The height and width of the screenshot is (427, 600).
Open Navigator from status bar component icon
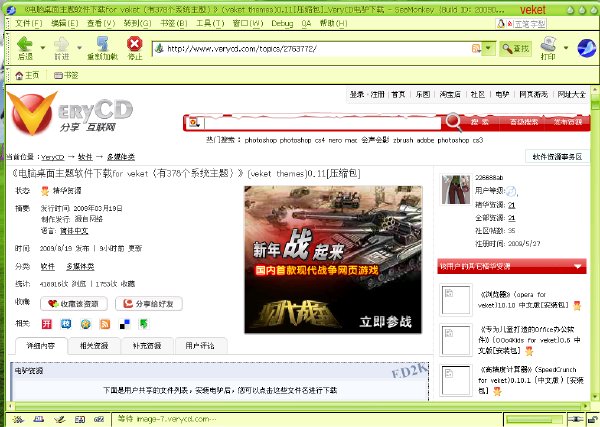pos(17,419)
